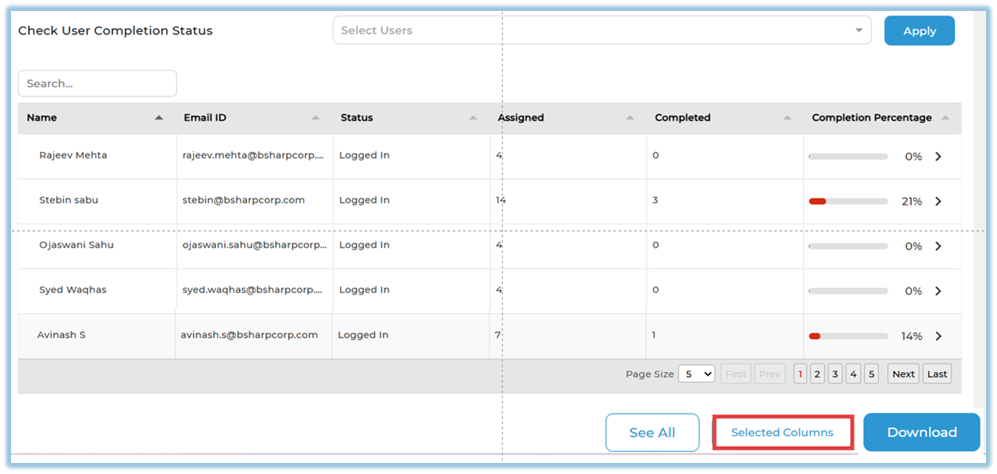
Task: Open Avinash S row details chevron
Action: click(938, 337)
